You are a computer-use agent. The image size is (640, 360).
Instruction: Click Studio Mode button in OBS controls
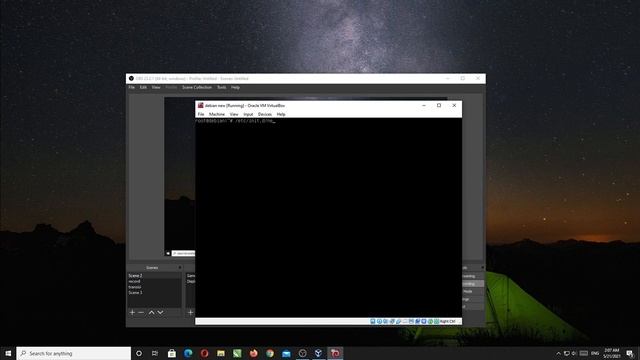tap(473, 291)
